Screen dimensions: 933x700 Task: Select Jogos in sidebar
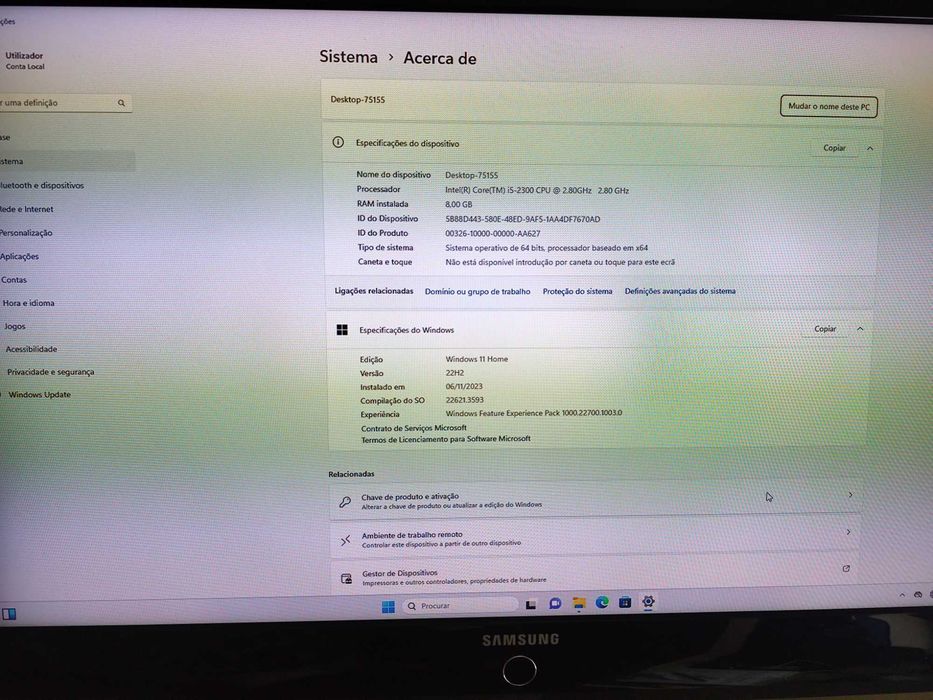15,326
